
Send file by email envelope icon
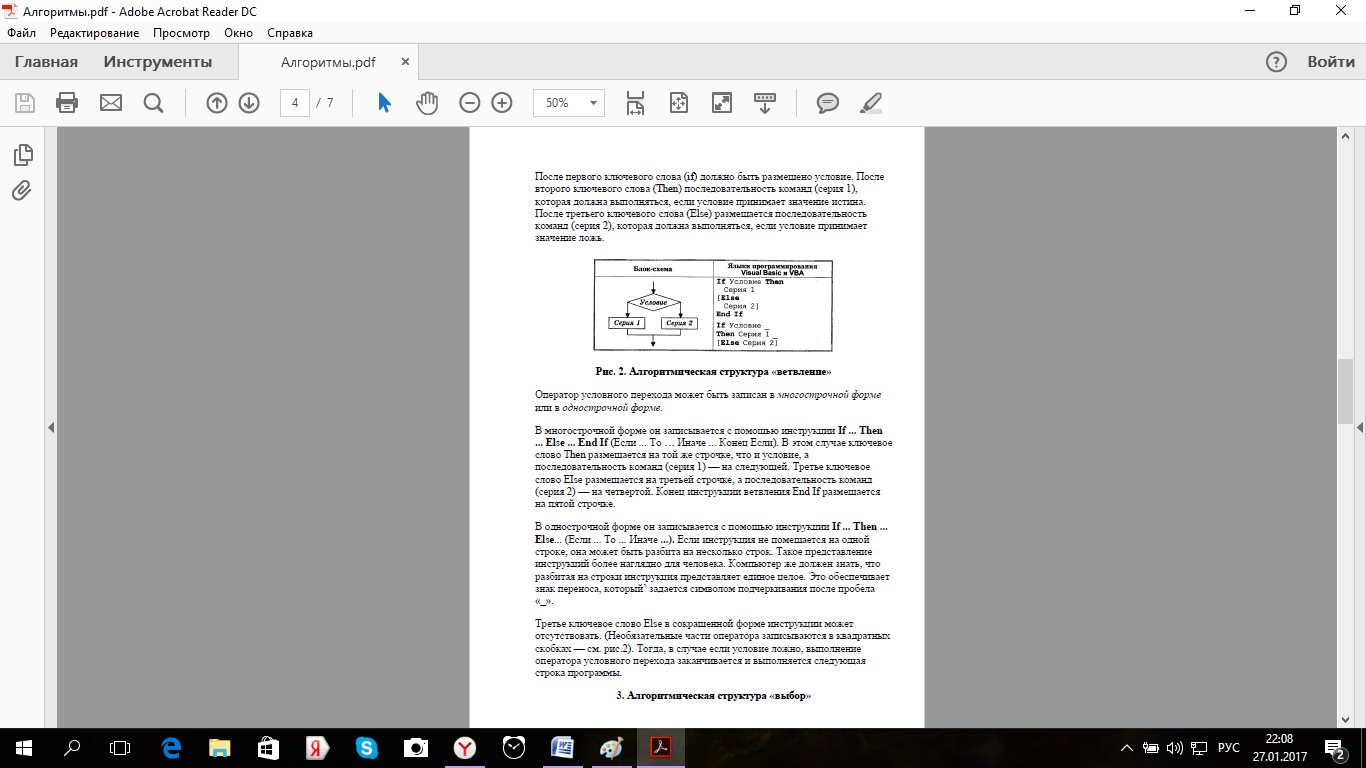pos(110,103)
